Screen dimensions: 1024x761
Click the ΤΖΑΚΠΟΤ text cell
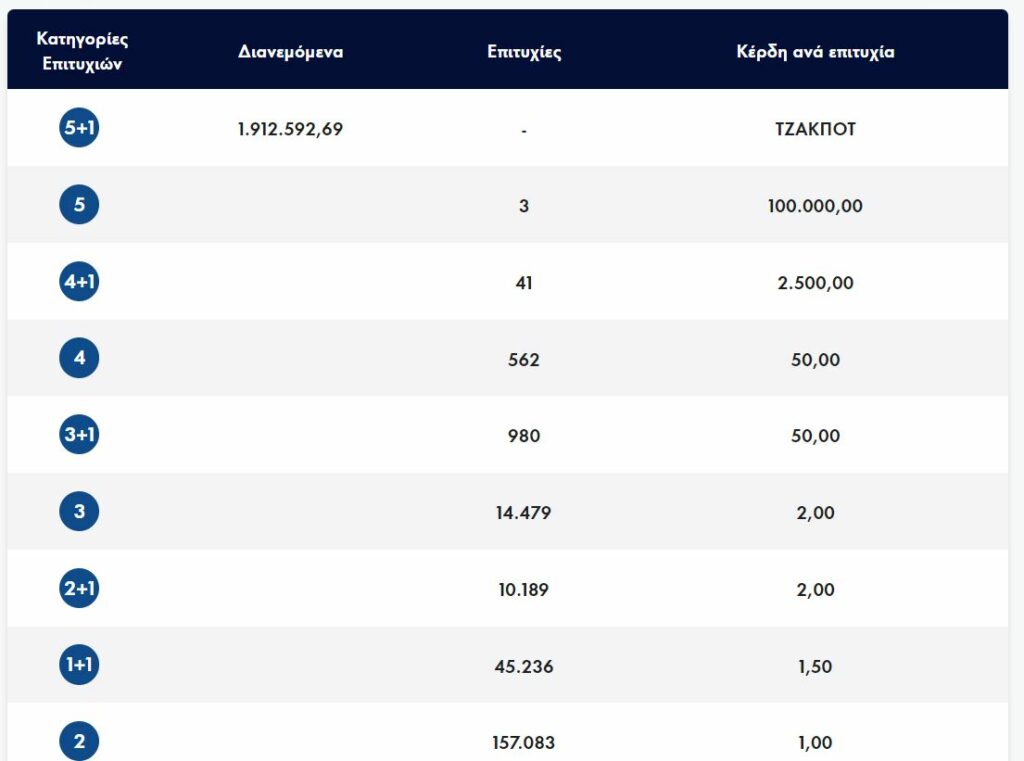point(815,129)
